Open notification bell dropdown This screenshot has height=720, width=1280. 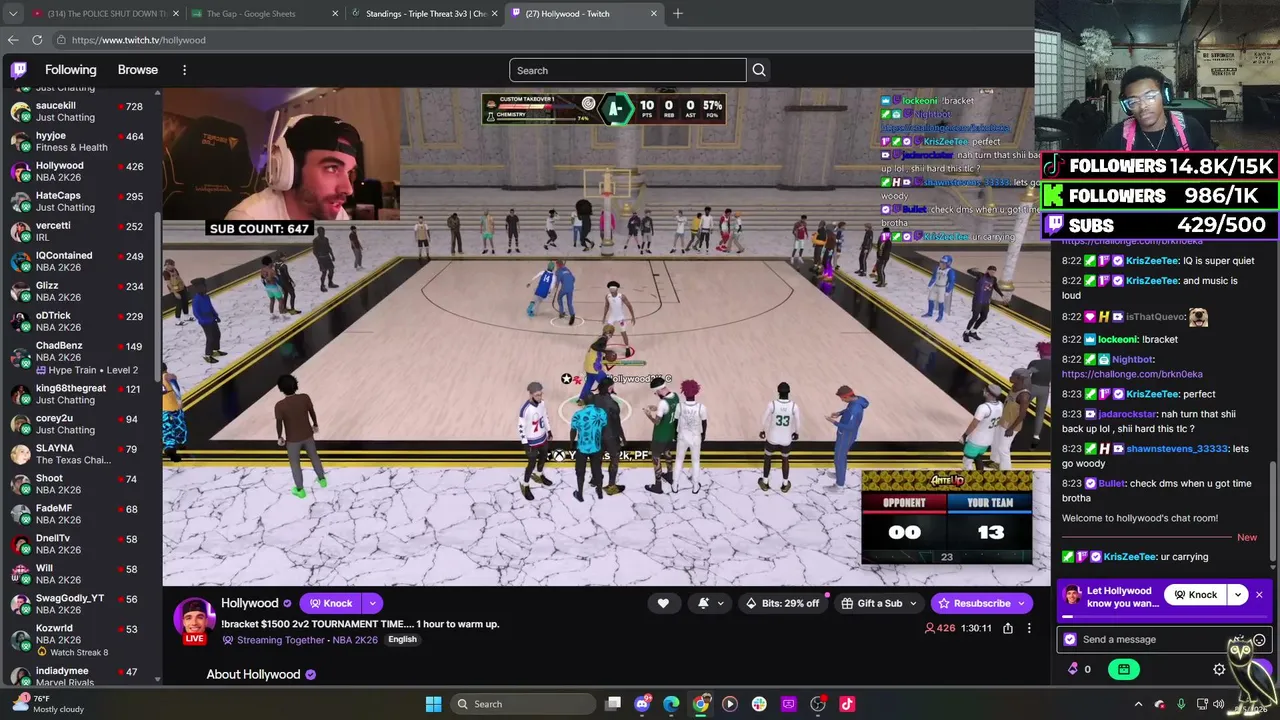click(709, 603)
